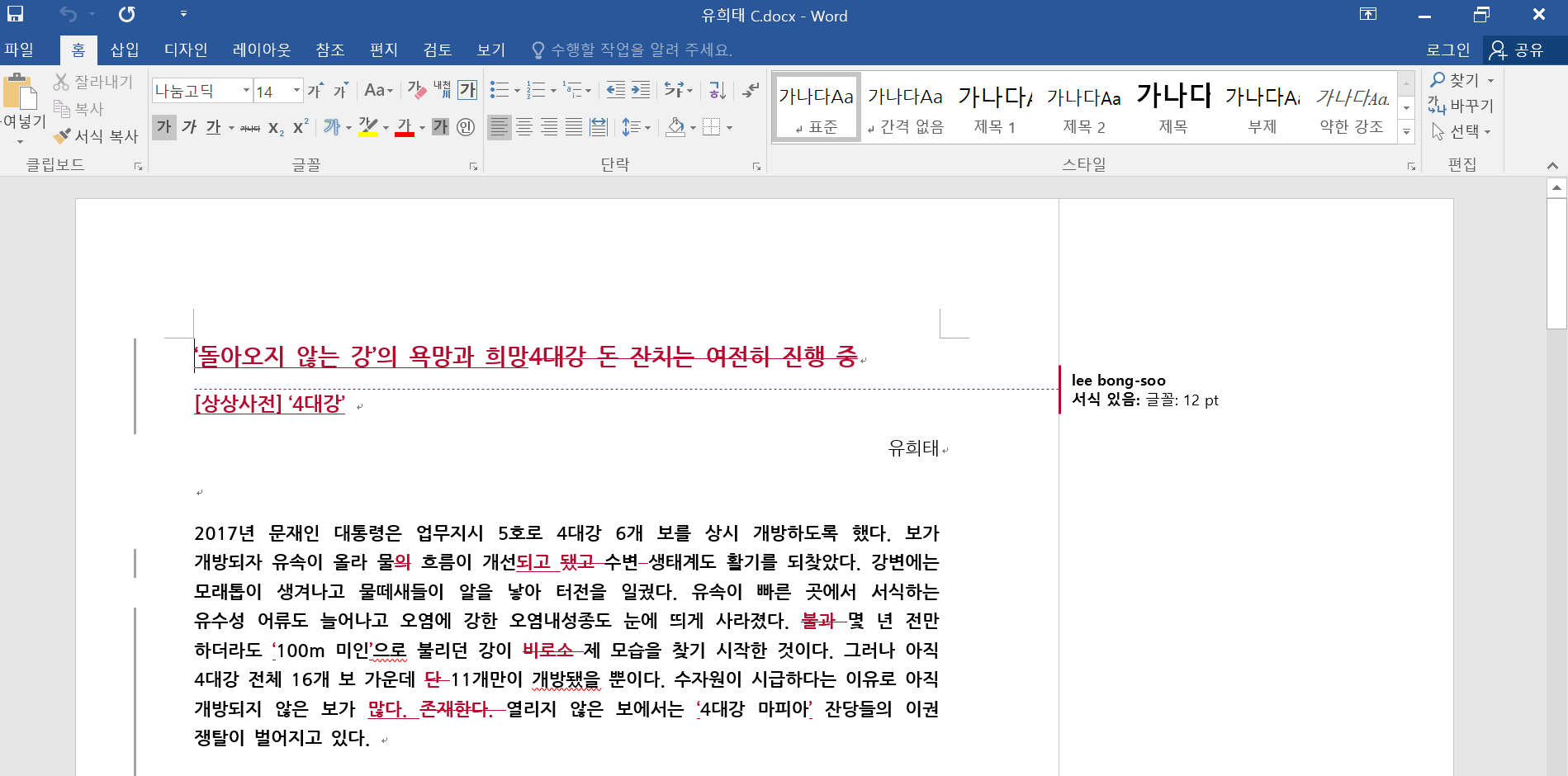Toggle character shading 가
The height and width of the screenshot is (776, 1568).
point(441,127)
